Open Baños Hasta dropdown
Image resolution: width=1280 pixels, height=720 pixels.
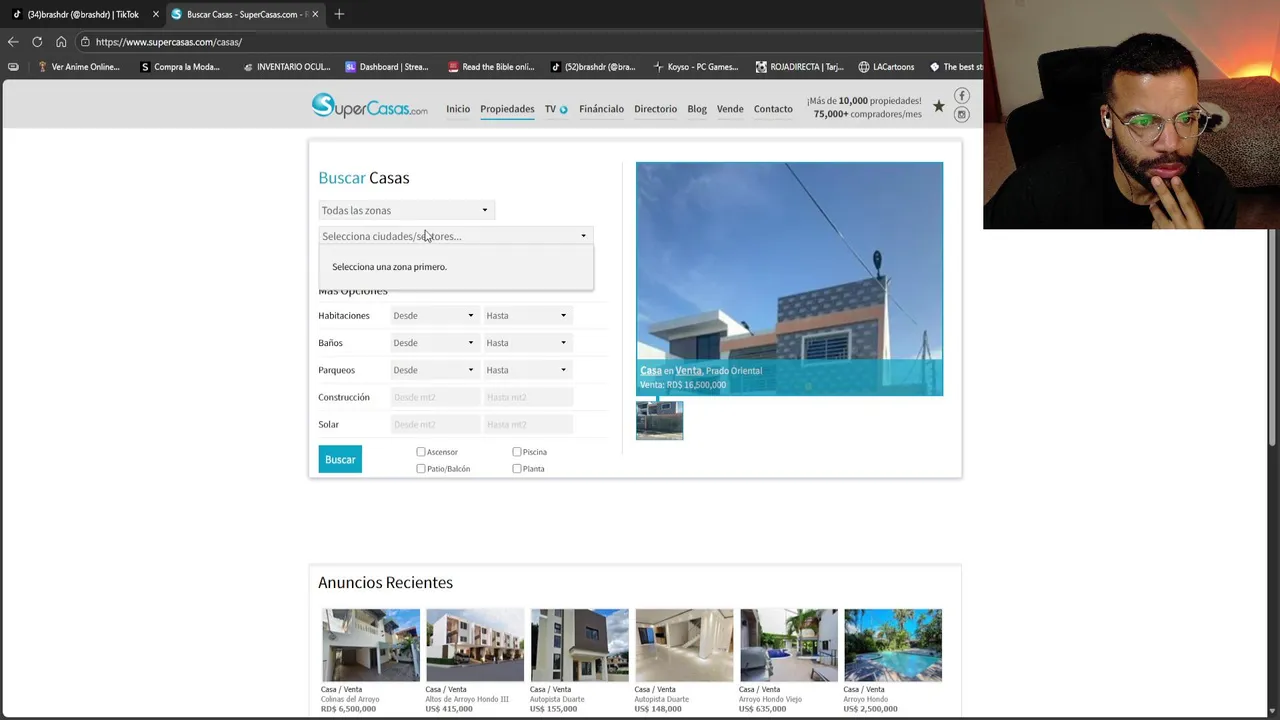[x=527, y=342]
